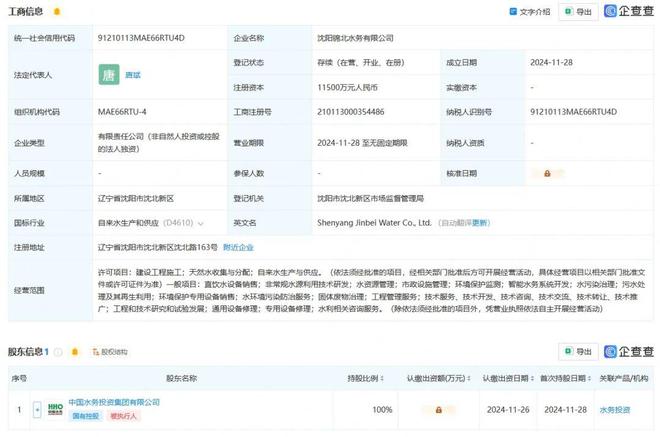Click info icon beside 股东信息 heading
Viewport: 660px width, 437px height.
[59, 352]
